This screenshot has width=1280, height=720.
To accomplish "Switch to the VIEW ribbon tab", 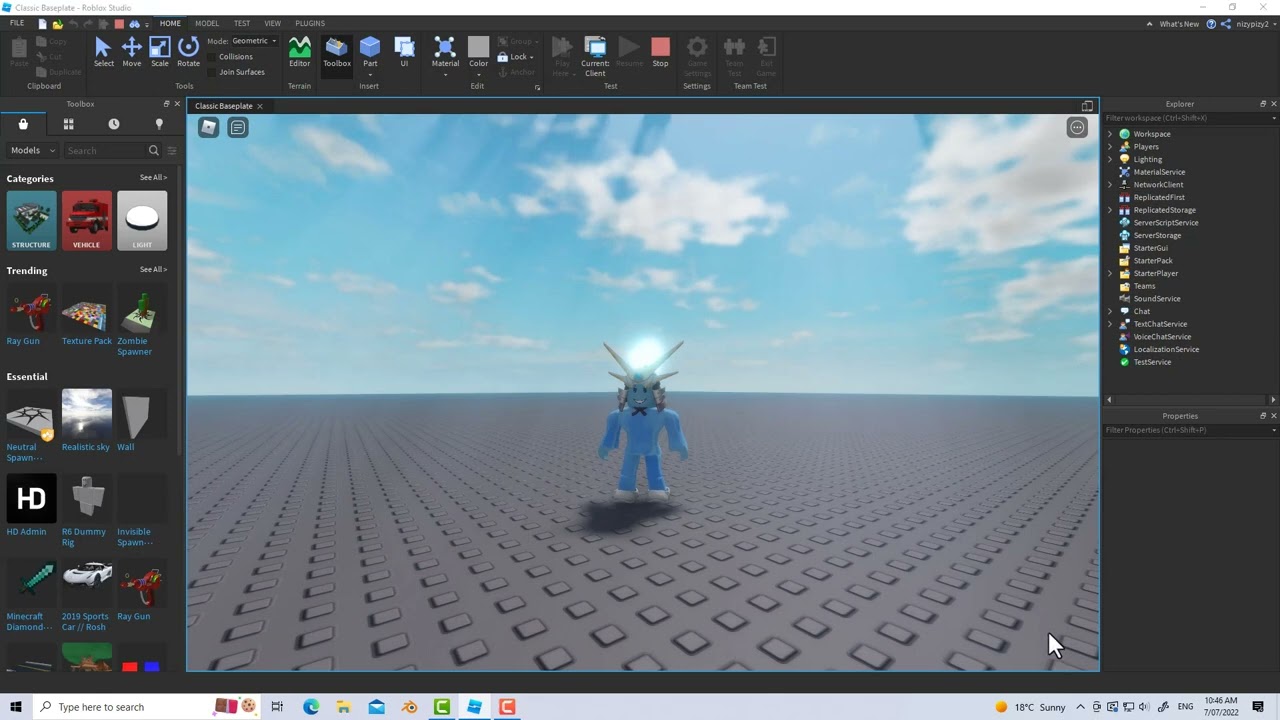I will tap(272, 23).
